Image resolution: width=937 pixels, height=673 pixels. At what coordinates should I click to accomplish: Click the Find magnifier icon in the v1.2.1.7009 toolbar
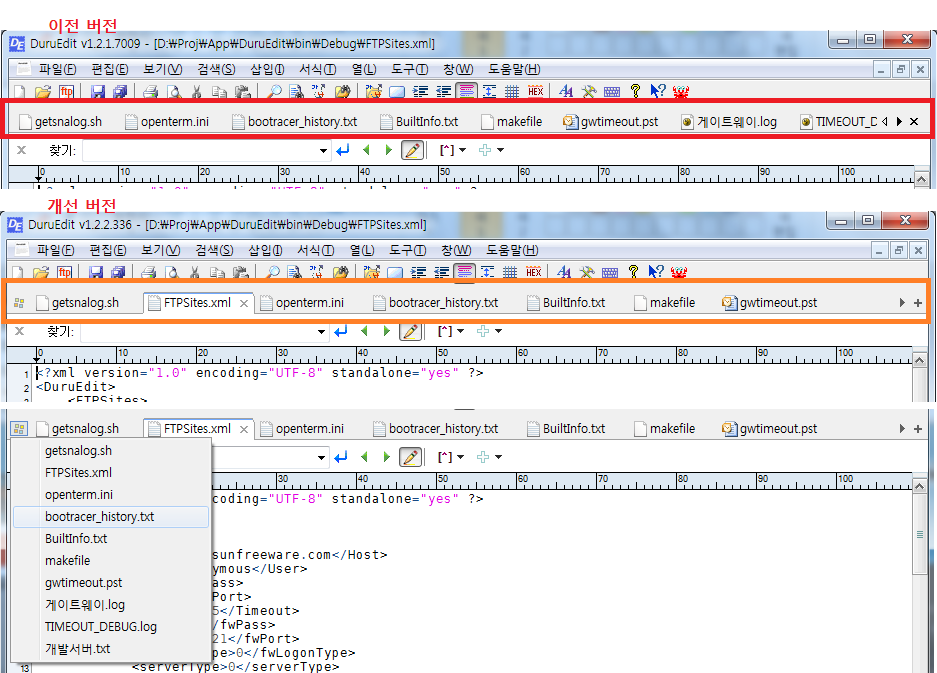274,91
